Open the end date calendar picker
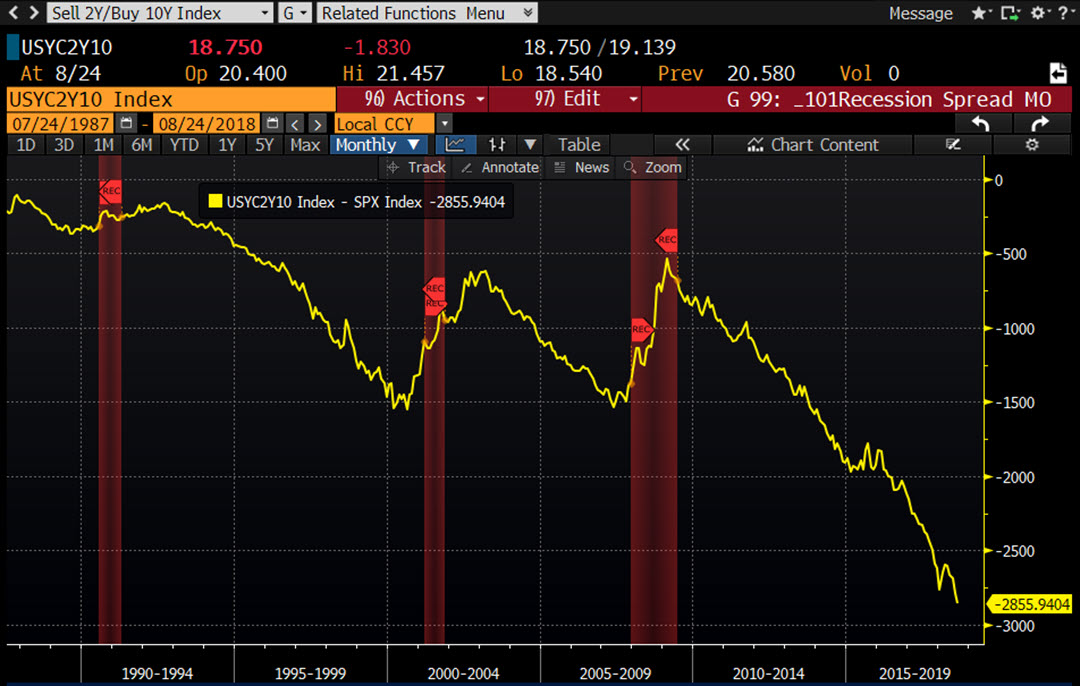 (273, 123)
